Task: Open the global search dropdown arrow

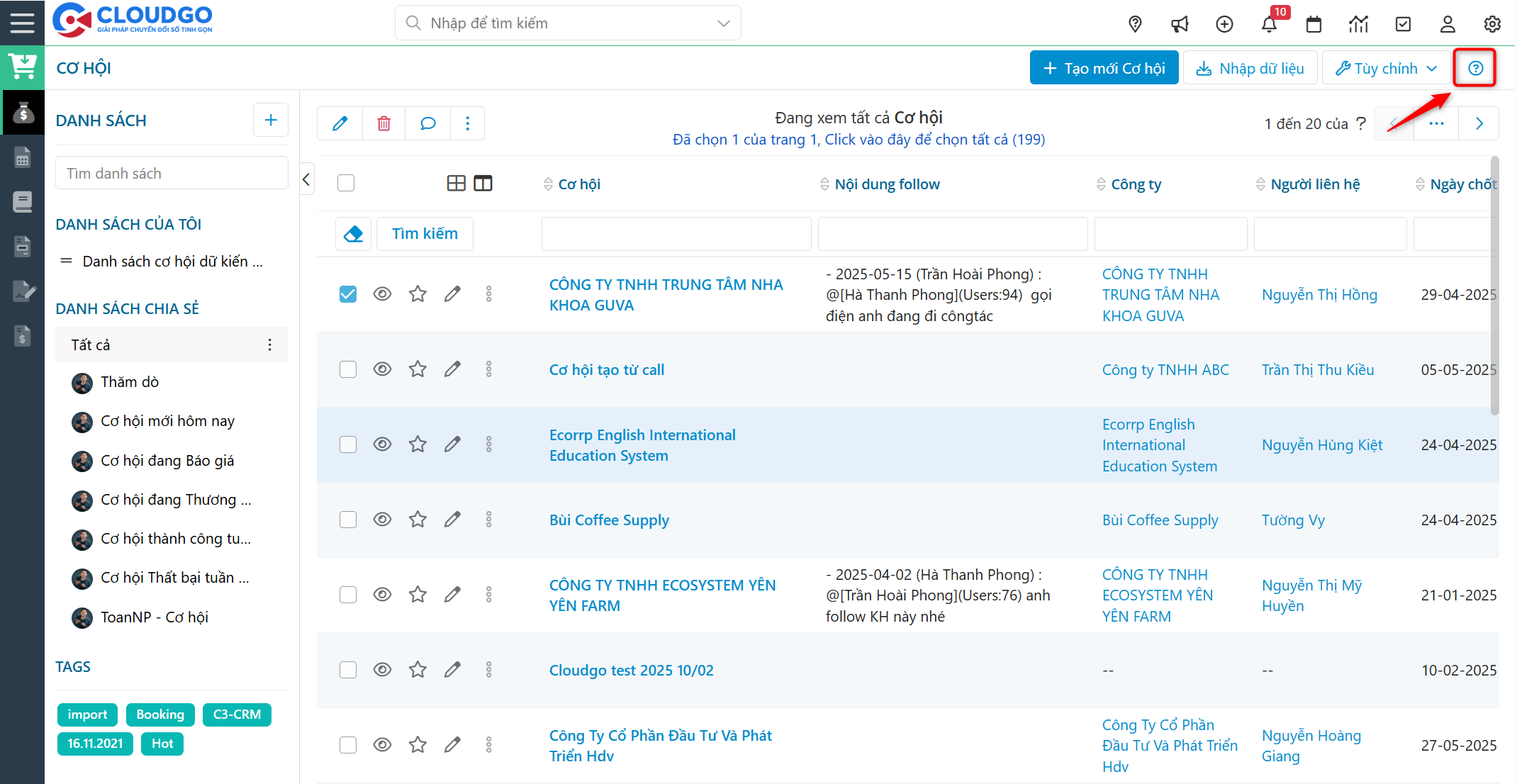Action: click(723, 23)
